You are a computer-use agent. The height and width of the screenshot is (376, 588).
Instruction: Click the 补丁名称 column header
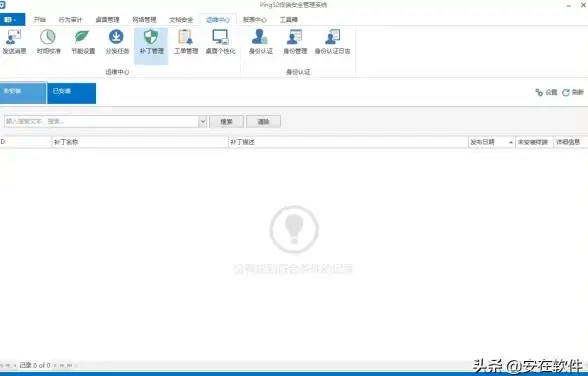(x=140, y=142)
